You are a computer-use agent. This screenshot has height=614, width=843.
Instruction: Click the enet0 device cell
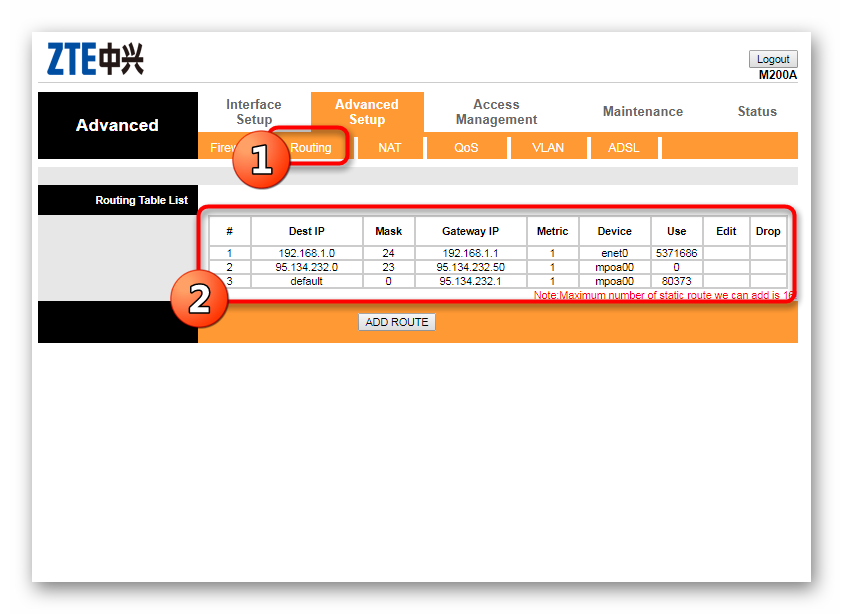click(x=615, y=253)
